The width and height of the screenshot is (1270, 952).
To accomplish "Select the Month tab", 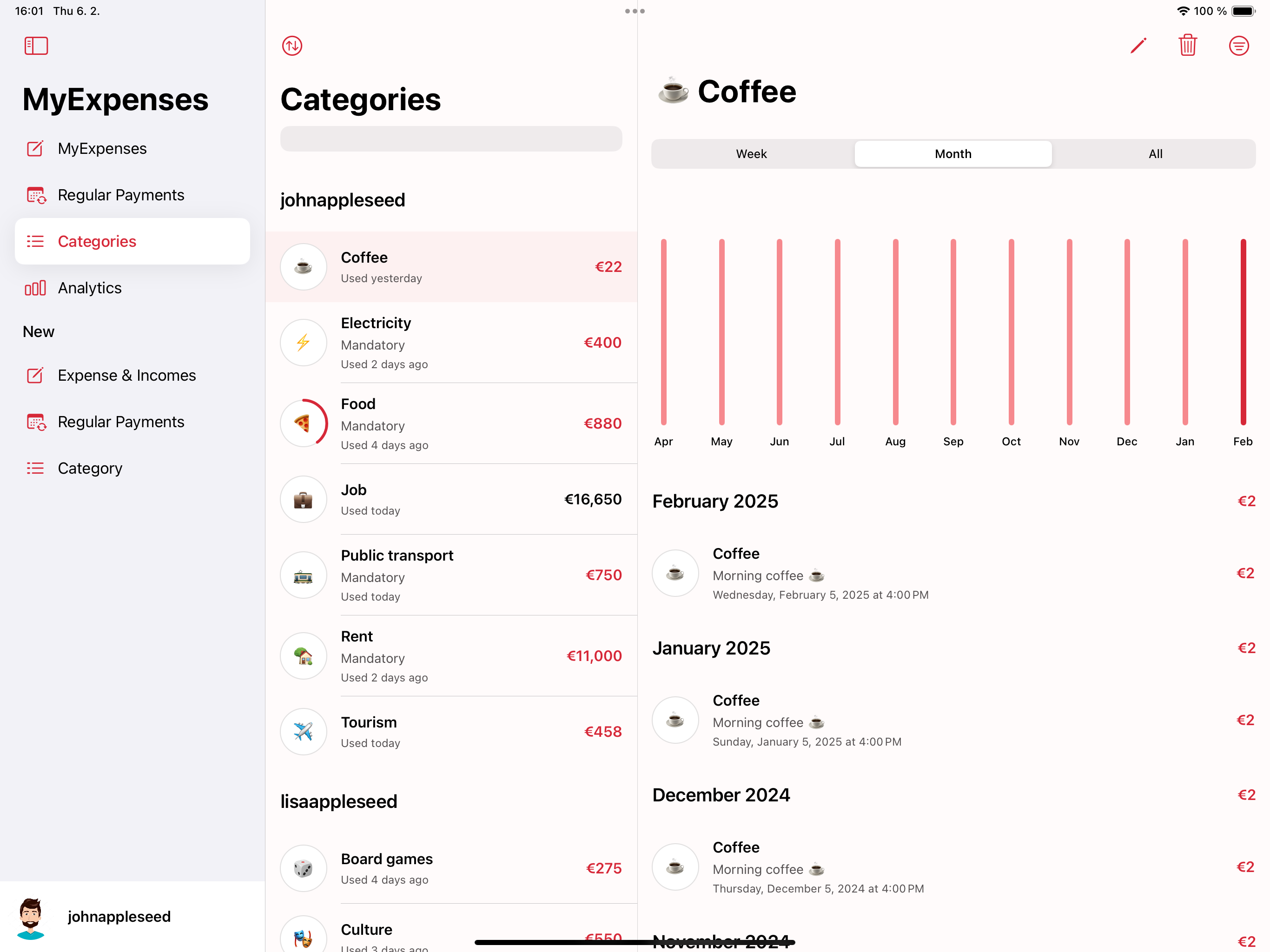I will coord(953,154).
